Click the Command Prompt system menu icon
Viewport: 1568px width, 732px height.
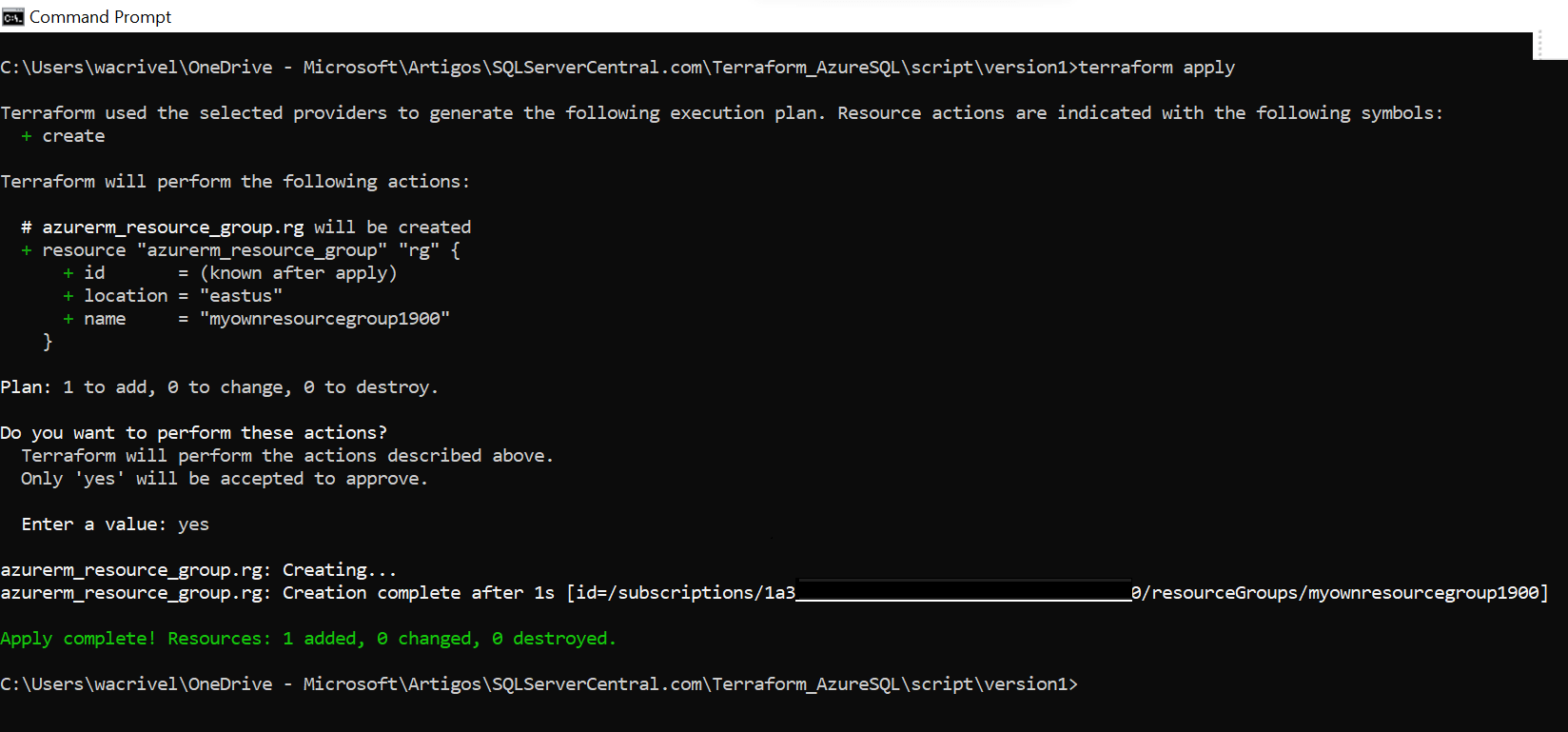tap(12, 17)
